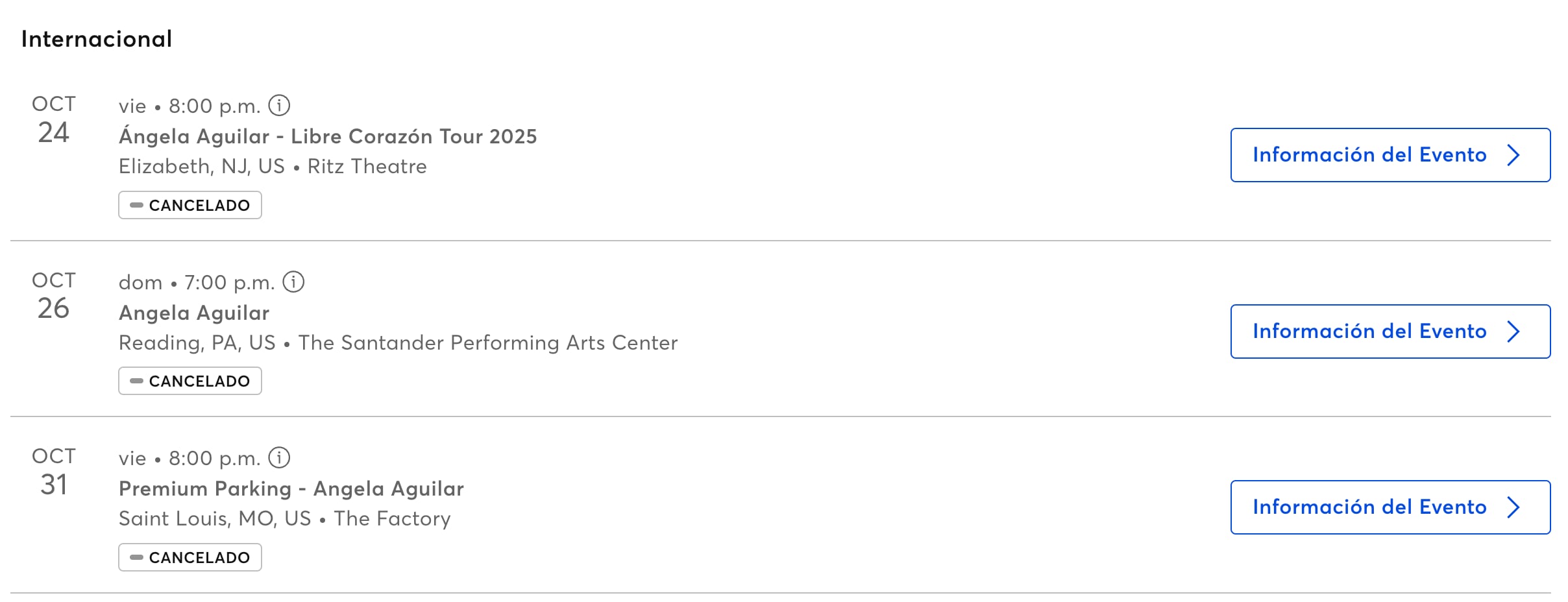Open info icon beside dom 7:00 p.m.
1568x602 pixels.
[293, 282]
